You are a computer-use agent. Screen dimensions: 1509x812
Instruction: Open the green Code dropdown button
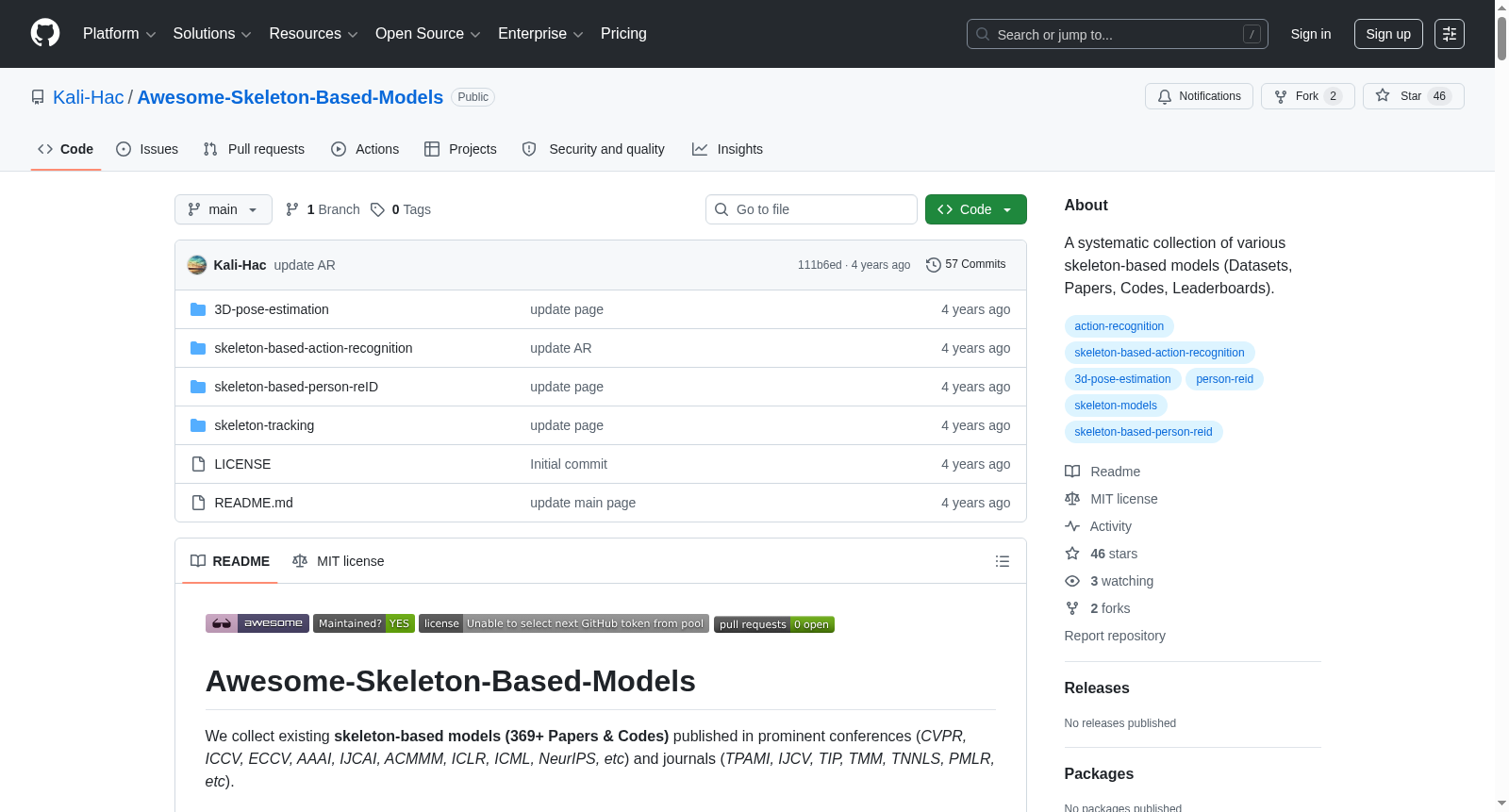(976, 209)
